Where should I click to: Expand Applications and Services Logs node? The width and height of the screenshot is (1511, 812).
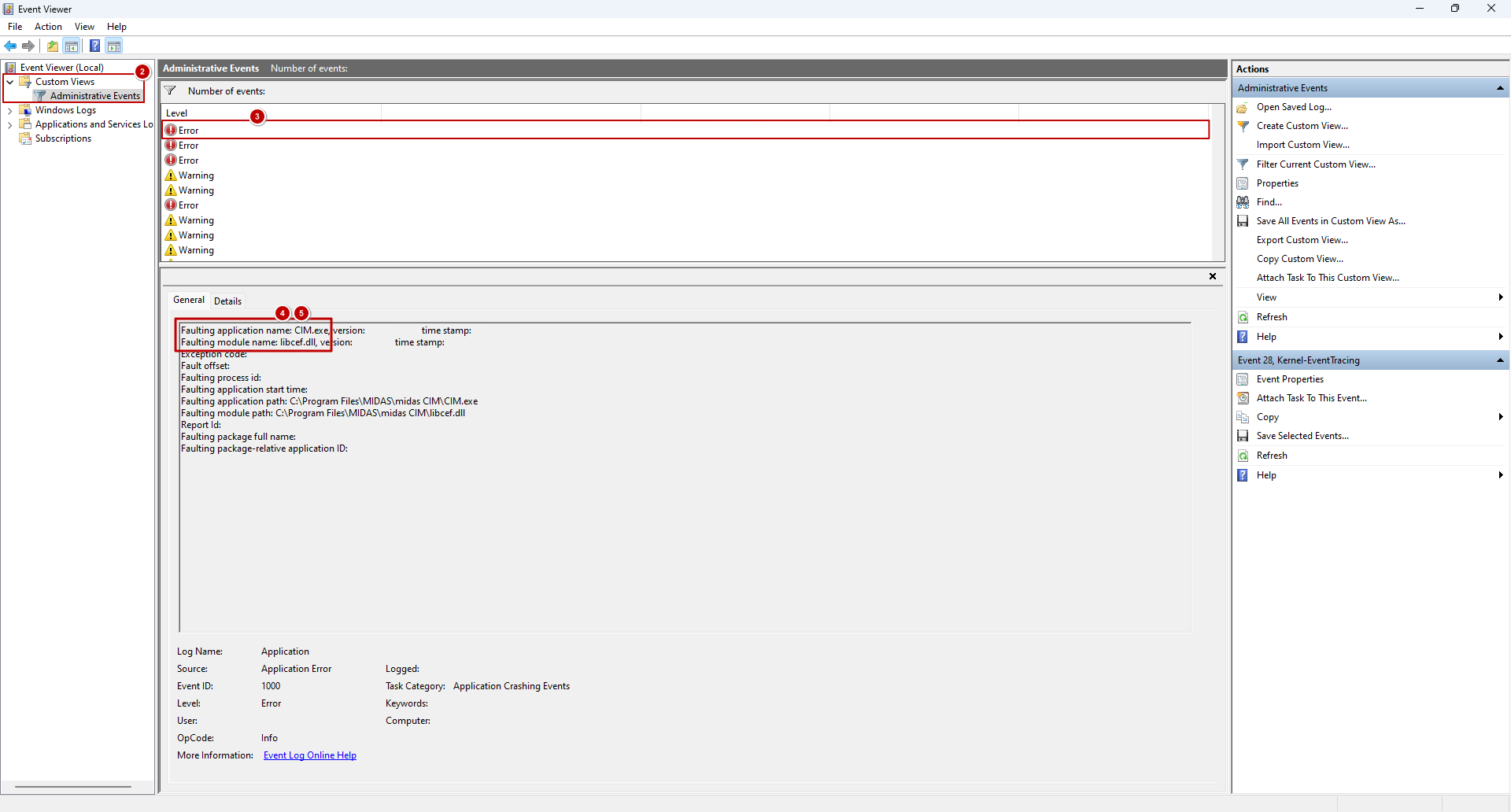coord(10,125)
